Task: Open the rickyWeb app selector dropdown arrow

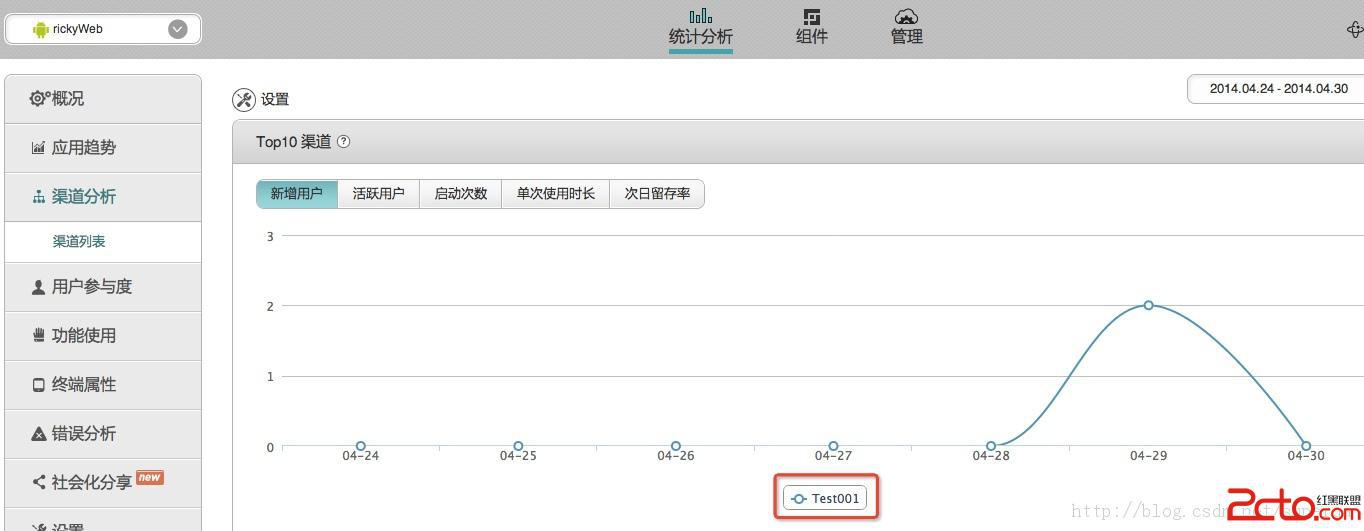Action: click(x=178, y=29)
